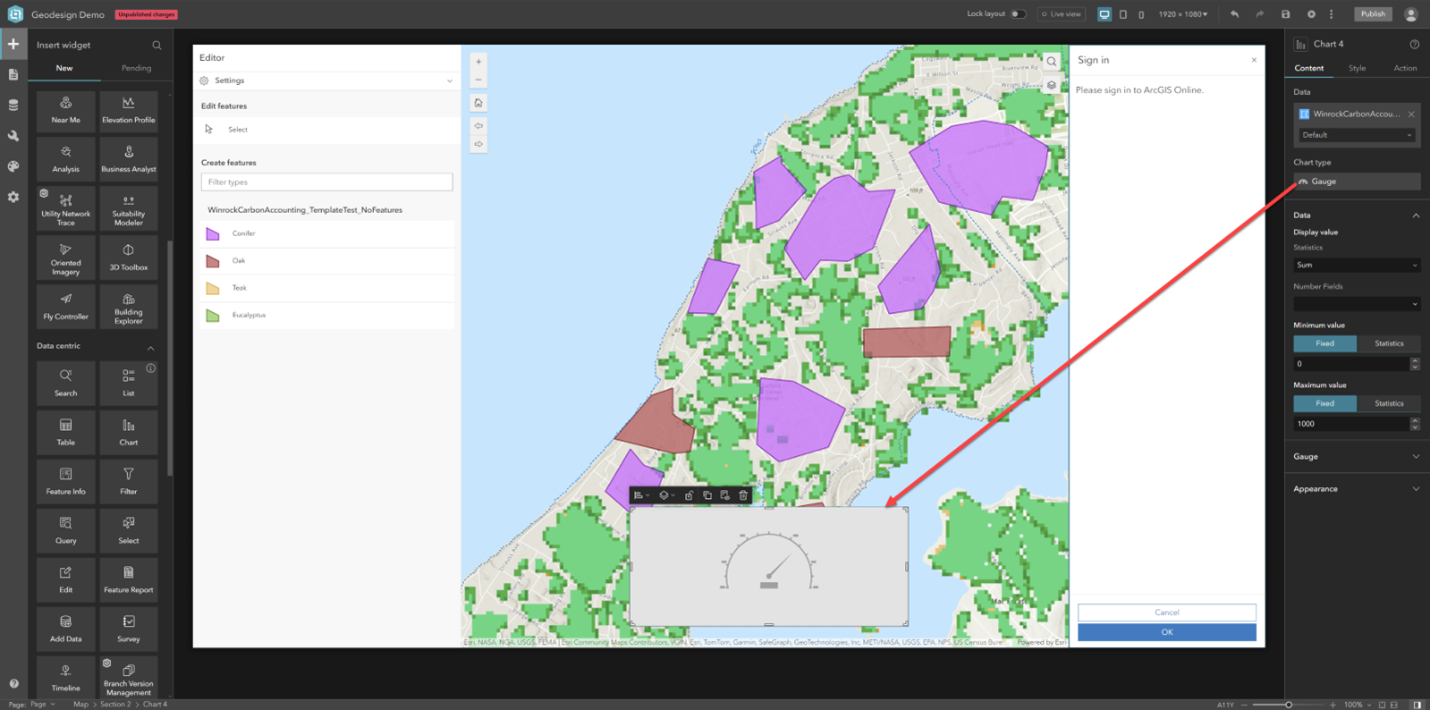Set Maximum value to Statistics

[x=1389, y=403]
